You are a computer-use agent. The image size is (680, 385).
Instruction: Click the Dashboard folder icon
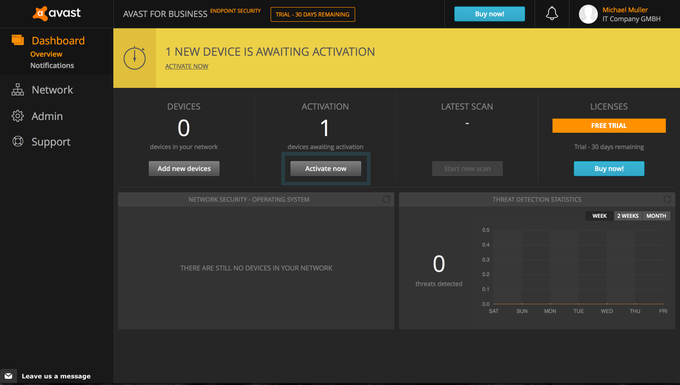tap(18, 40)
